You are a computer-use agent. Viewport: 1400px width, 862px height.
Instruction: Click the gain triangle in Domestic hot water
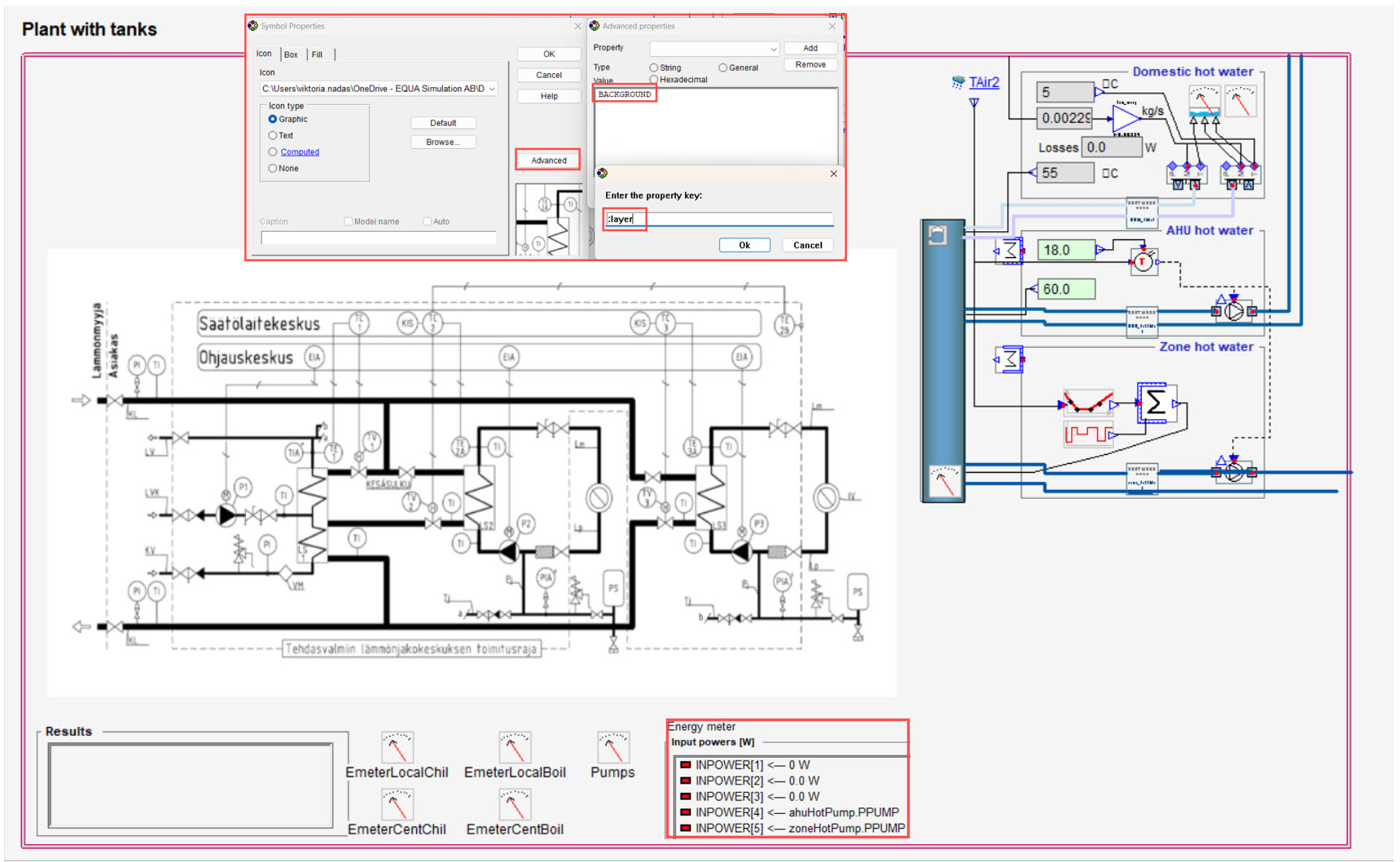point(1126,119)
